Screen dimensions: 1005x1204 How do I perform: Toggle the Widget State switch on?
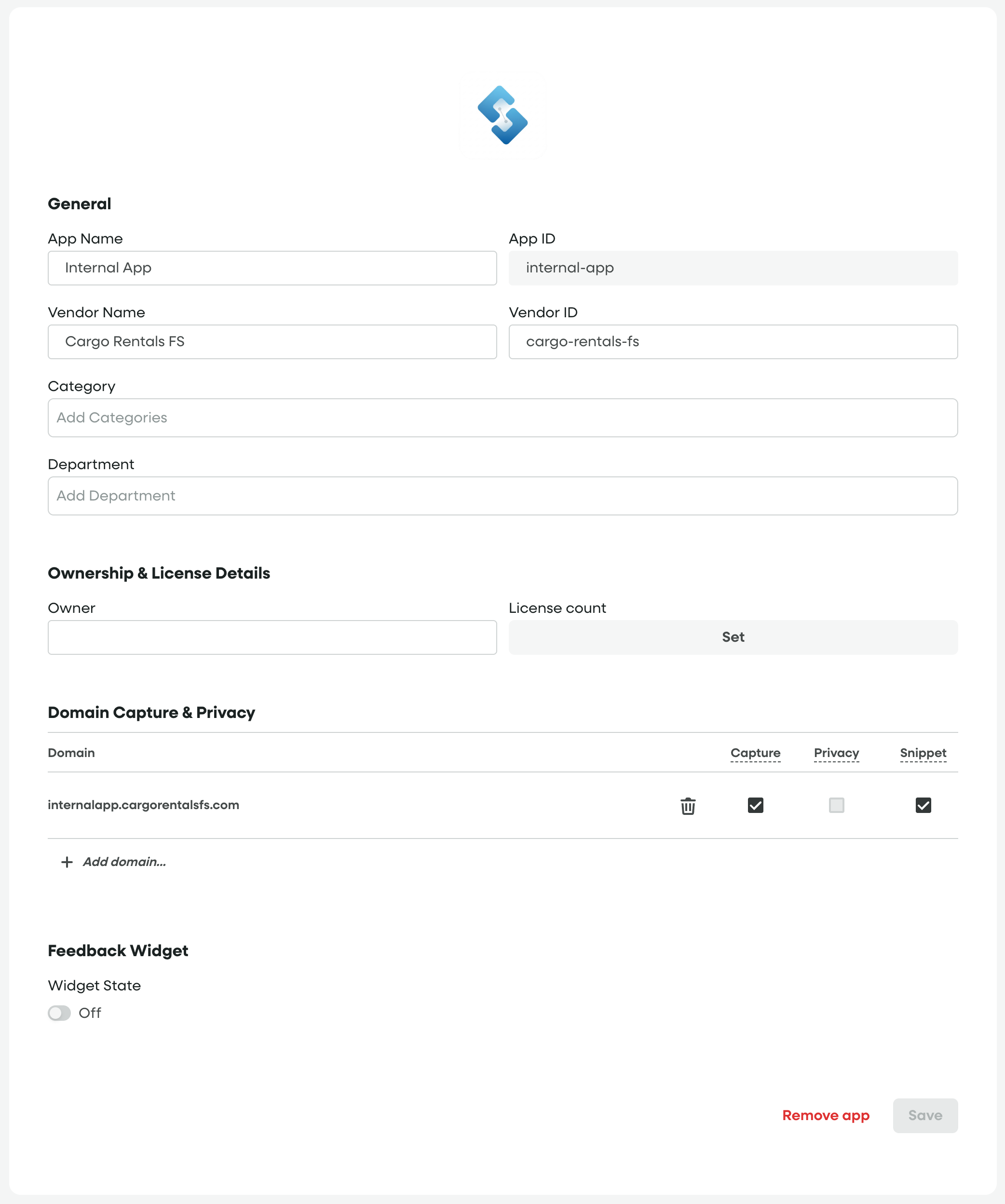point(59,1013)
